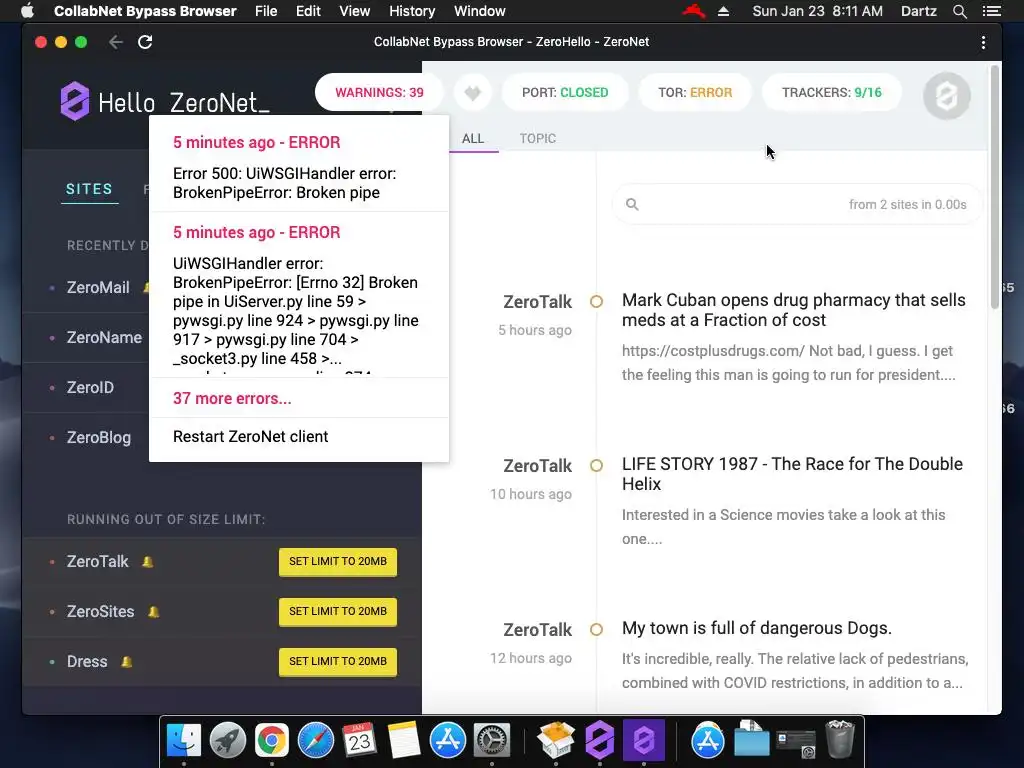Click the ZeroNet logo beside Hello ZeroNet
Viewport: 1024px width, 768px height.
[74, 101]
